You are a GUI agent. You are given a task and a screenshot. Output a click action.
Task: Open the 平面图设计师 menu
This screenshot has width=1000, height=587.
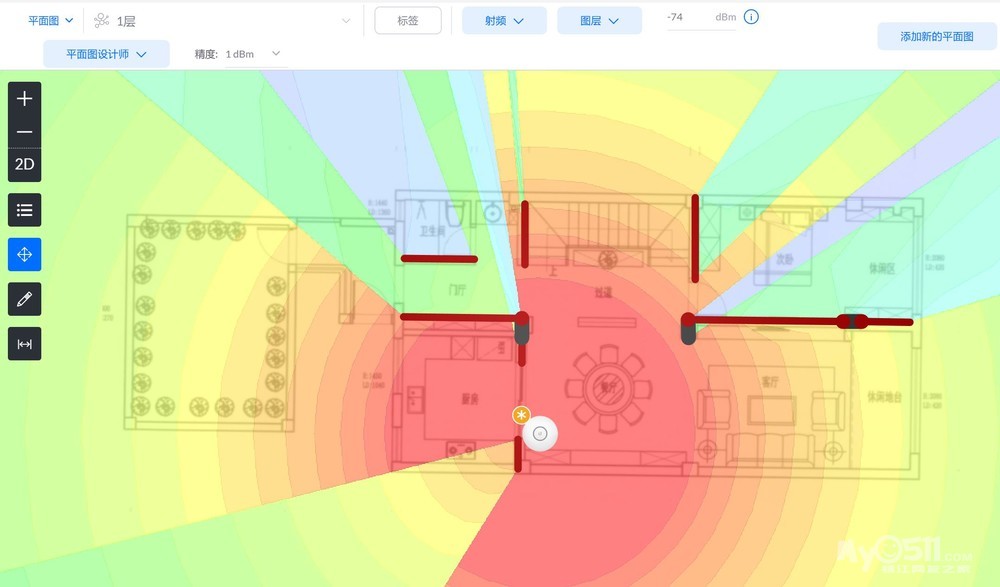(106, 54)
